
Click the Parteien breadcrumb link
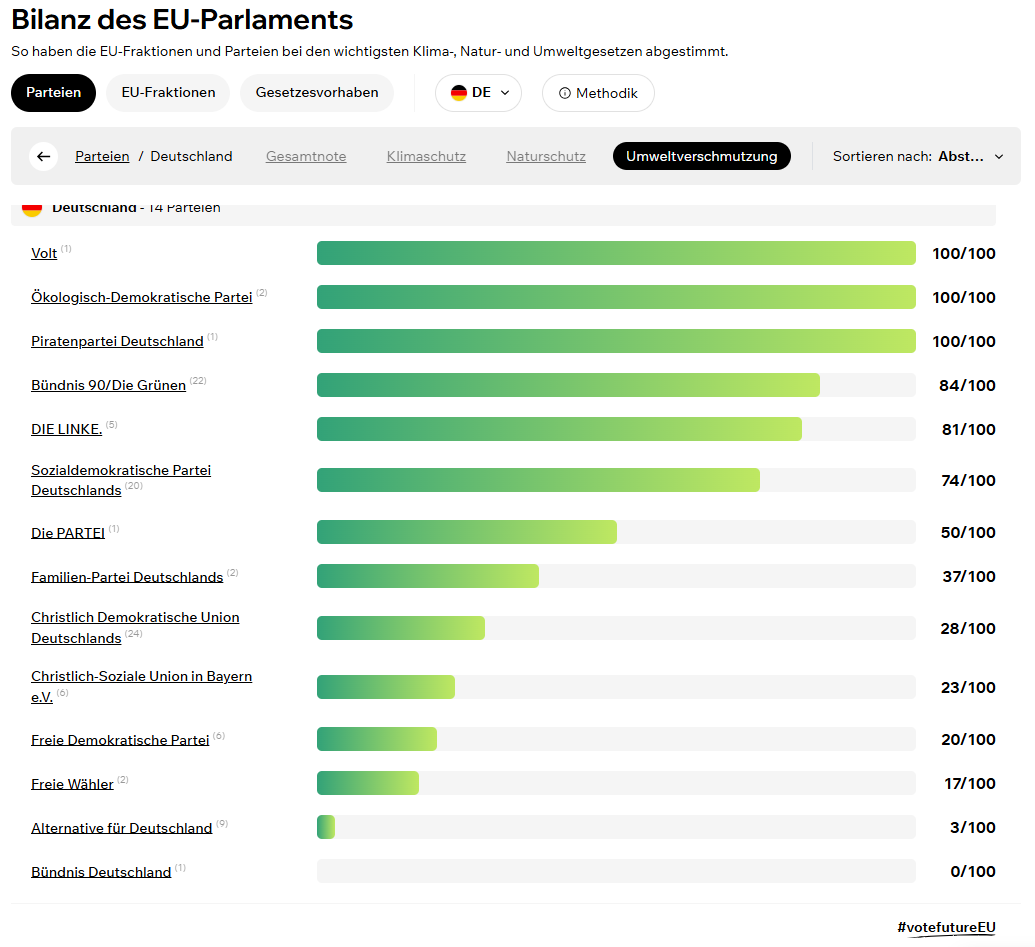coord(102,156)
